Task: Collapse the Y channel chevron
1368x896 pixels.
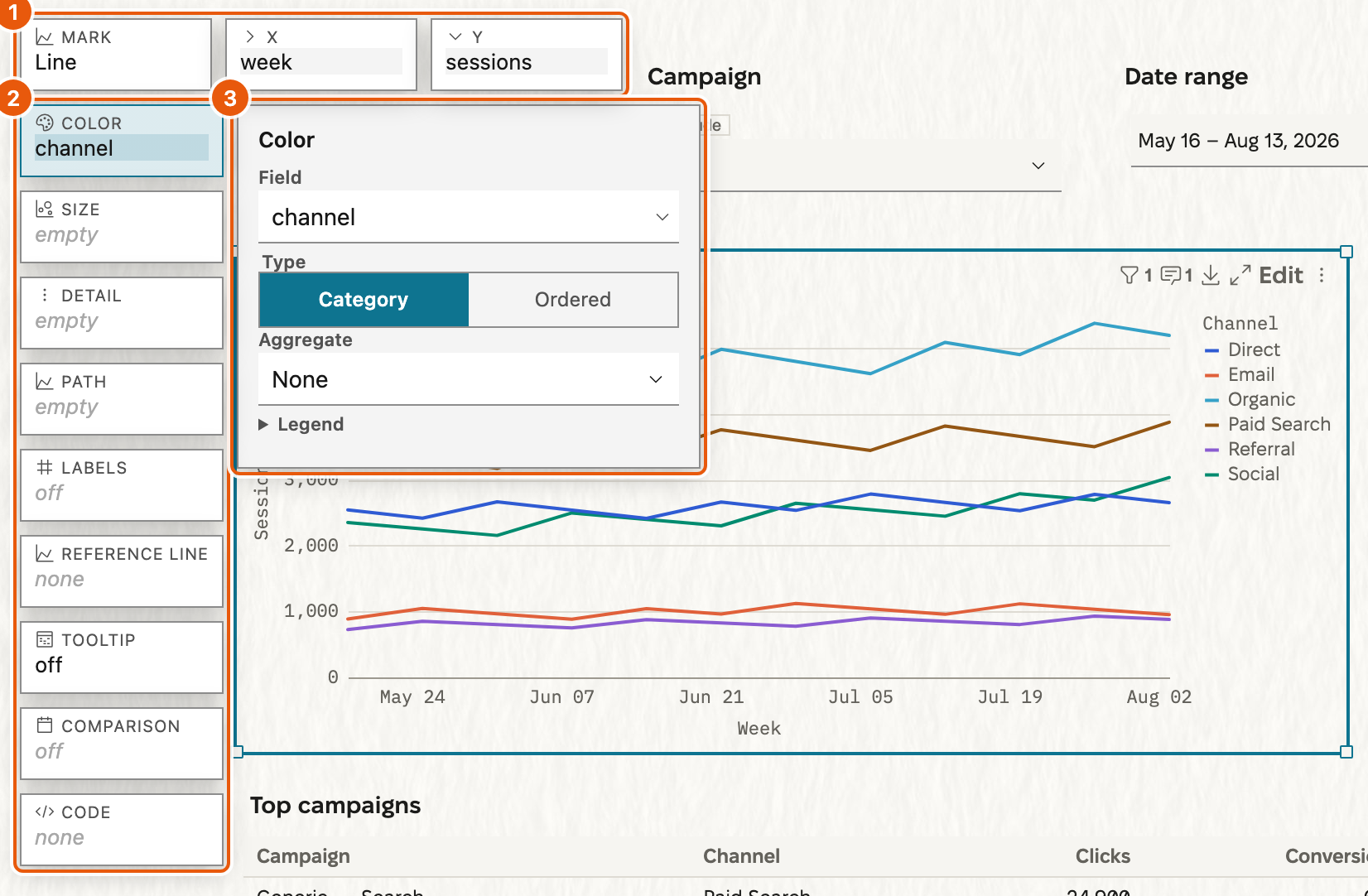Action: coord(455,36)
